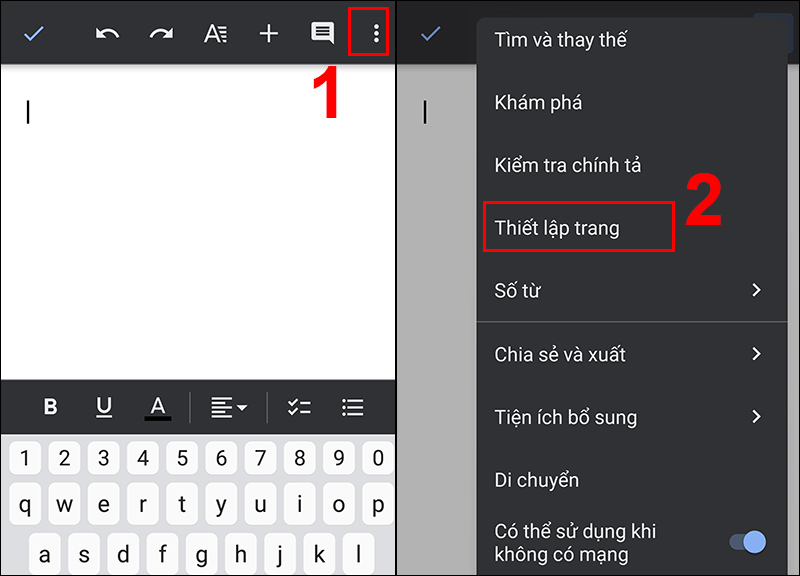Tap the 2 key on keyboard
Image resolution: width=800 pixels, height=576 pixels.
click(64, 458)
